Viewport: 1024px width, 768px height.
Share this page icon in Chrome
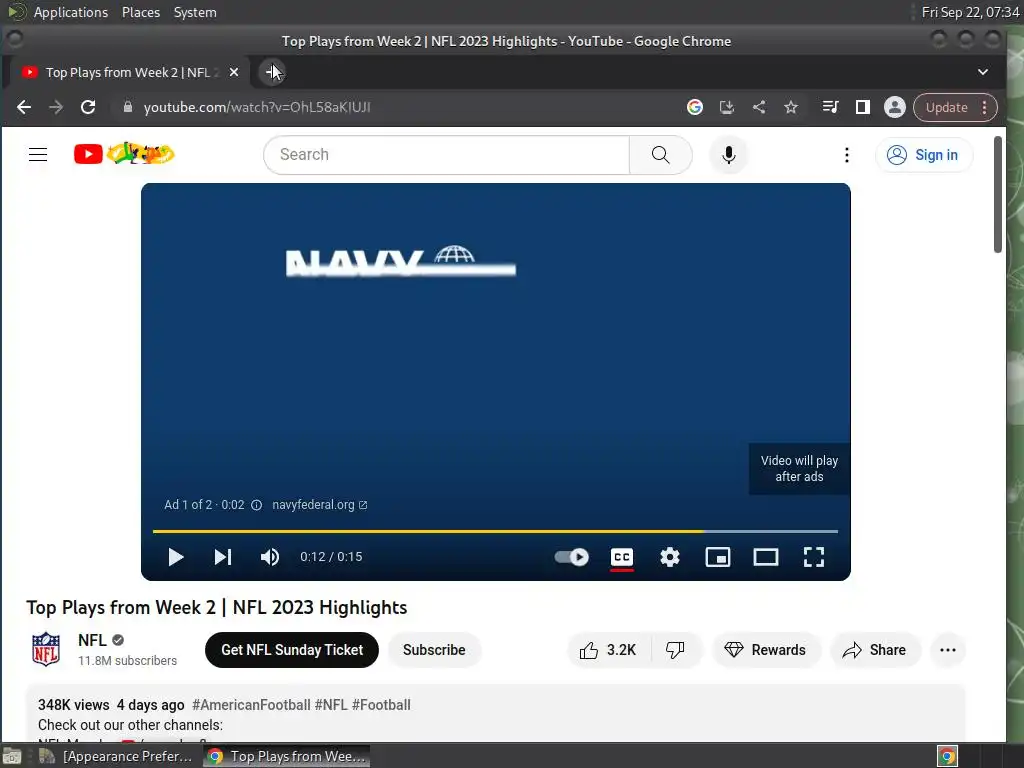759,107
